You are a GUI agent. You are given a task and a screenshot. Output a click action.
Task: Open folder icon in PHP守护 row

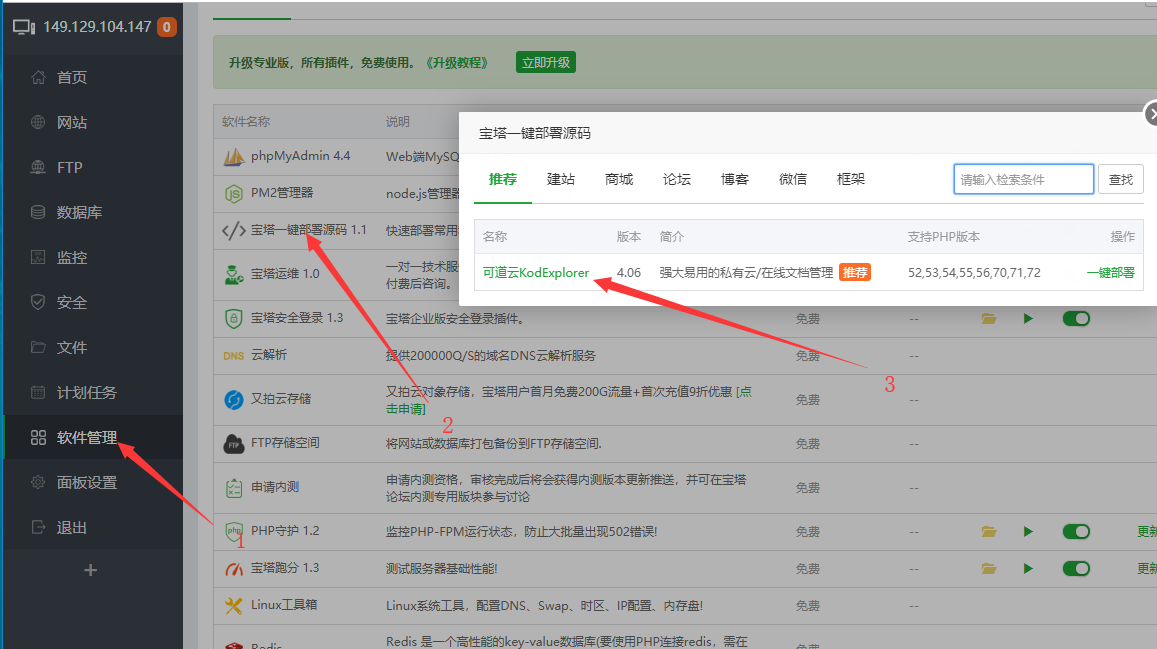pyautogui.click(x=989, y=531)
